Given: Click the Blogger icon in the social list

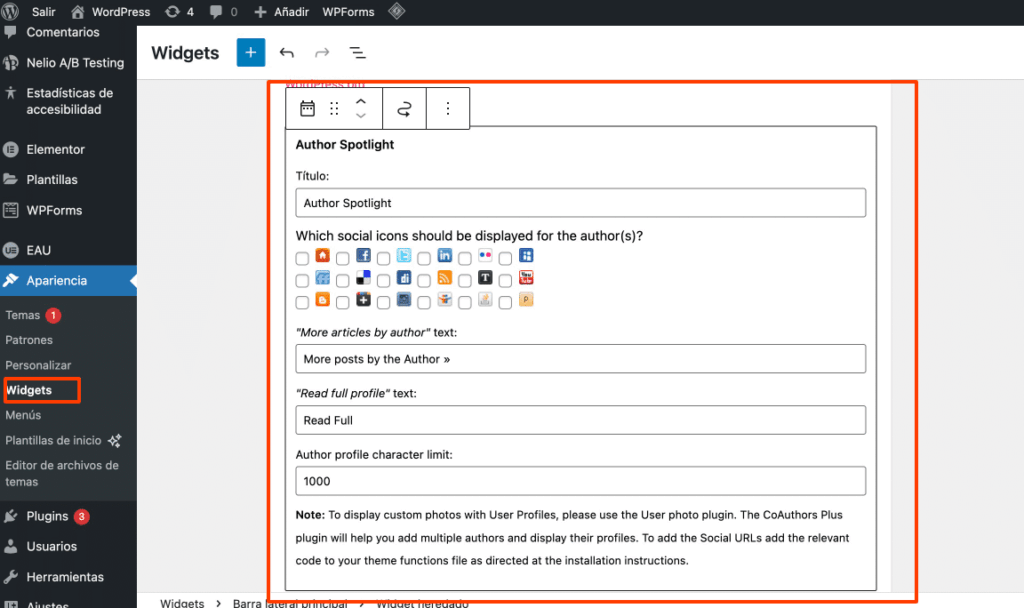Looking at the screenshot, I should coord(302,300).
